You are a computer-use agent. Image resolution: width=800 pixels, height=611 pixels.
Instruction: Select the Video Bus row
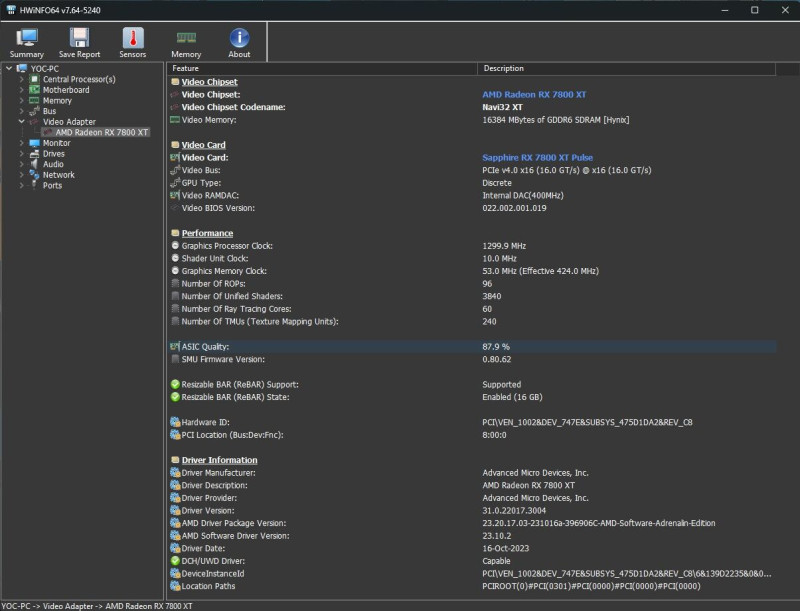[472, 170]
